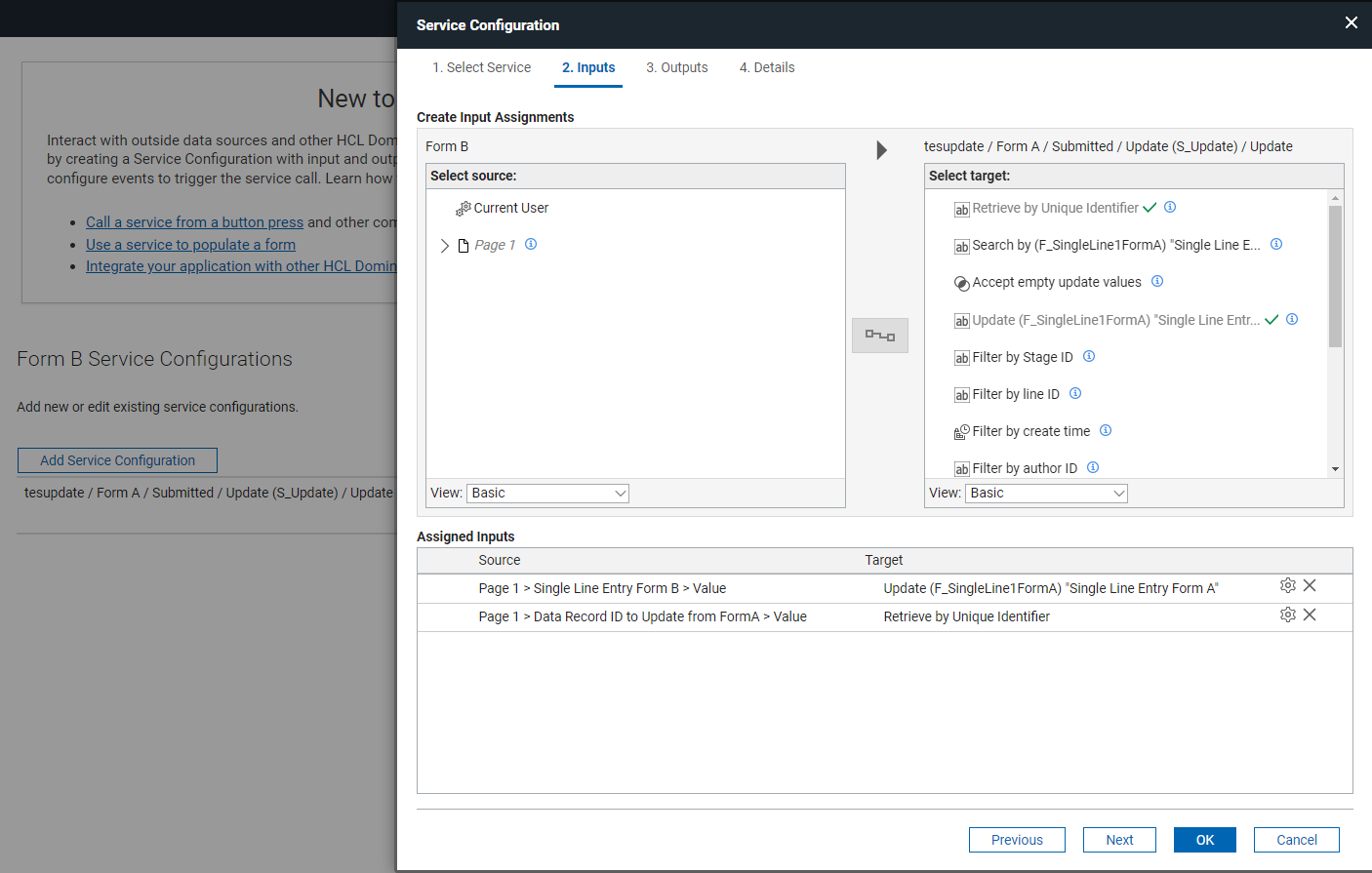
Task: Open the target View dropdown
Action: pyautogui.click(x=1046, y=494)
